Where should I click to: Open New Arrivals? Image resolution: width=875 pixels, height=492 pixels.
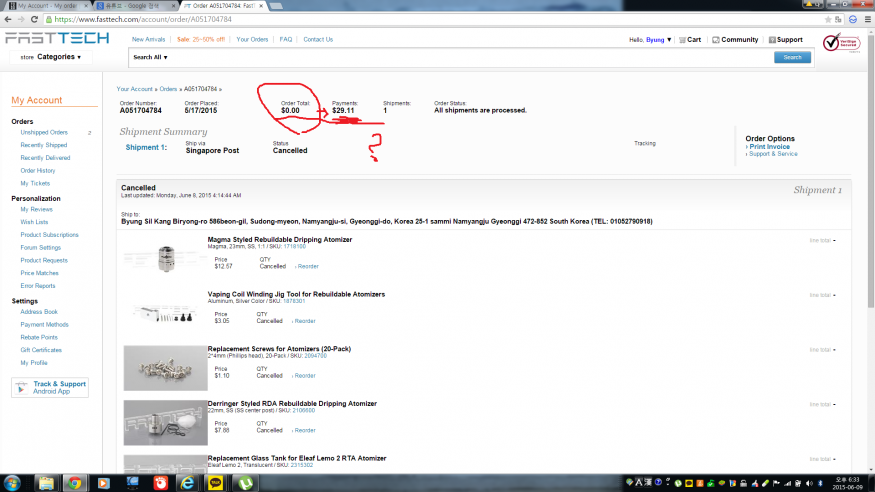point(148,40)
